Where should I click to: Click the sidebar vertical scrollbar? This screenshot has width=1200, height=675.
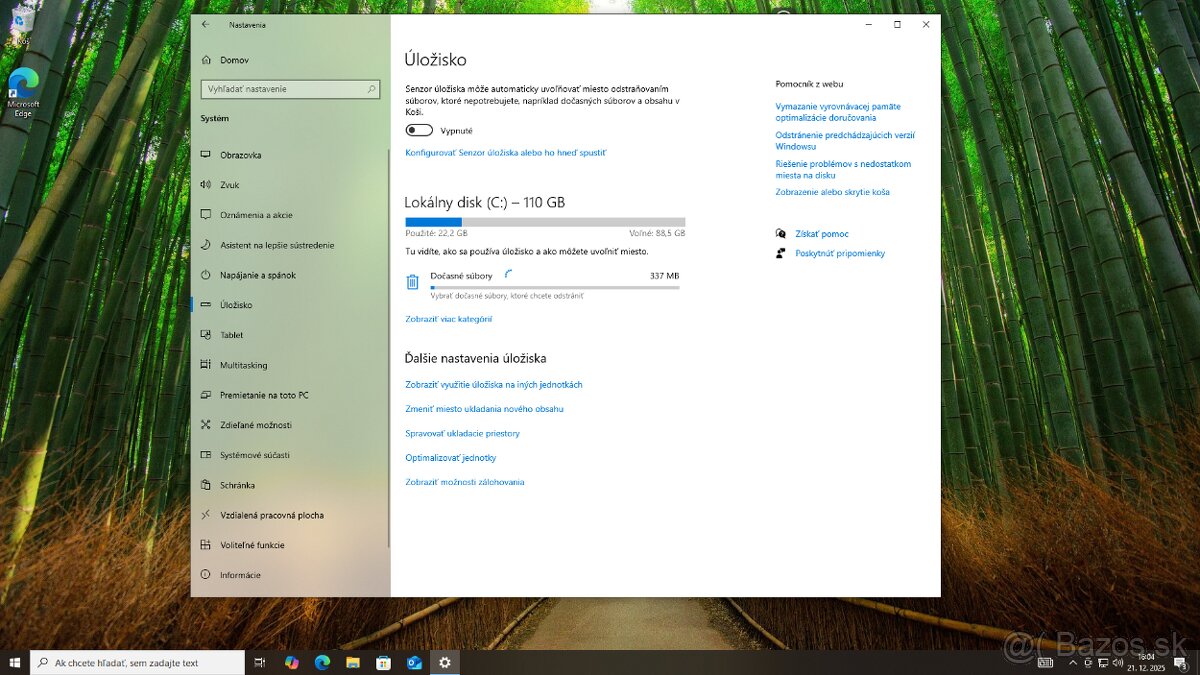click(x=388, y=350)
